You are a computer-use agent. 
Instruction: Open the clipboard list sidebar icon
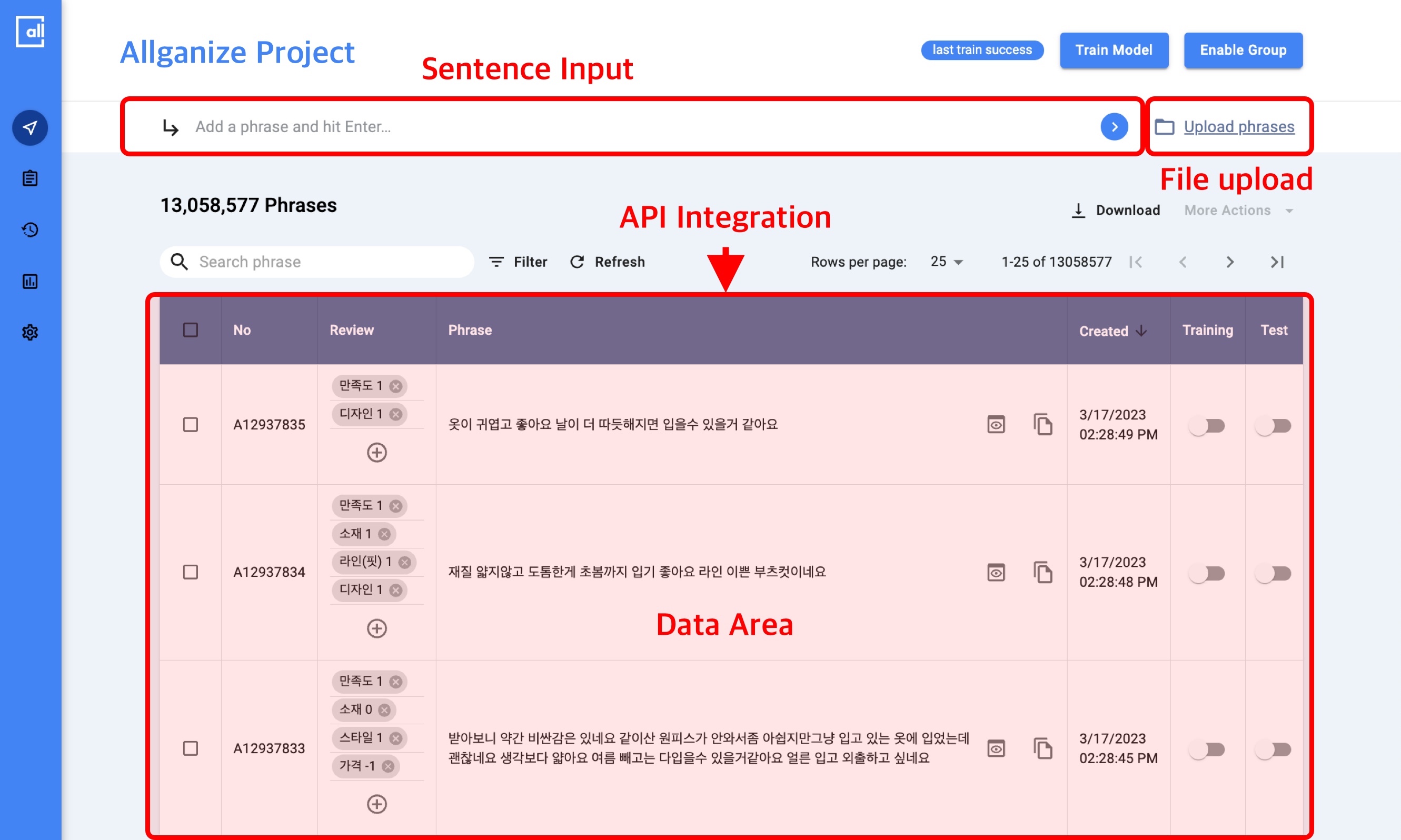[x=30, y=178]
